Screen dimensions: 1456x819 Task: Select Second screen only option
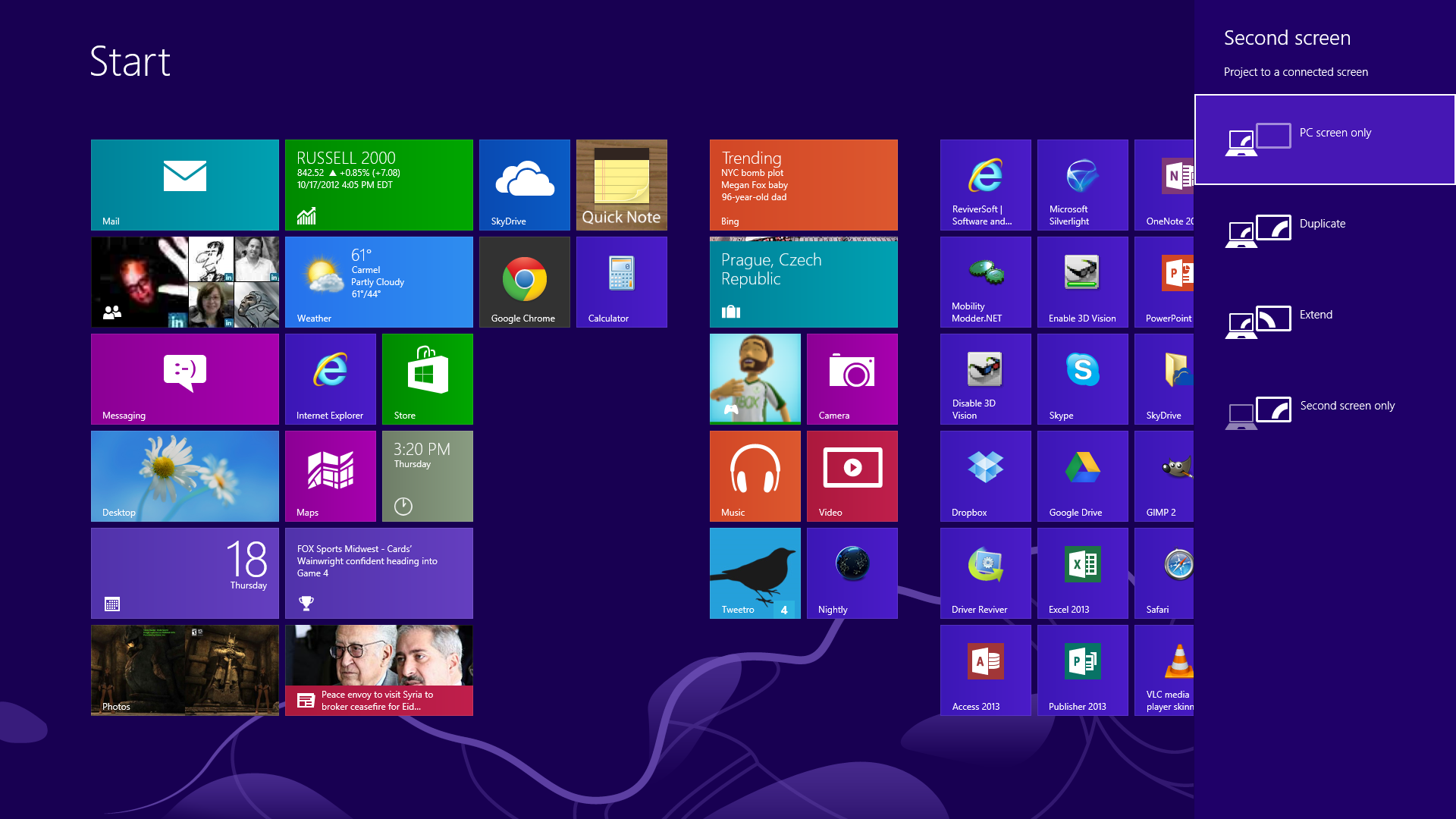(x=1325, y=413)
